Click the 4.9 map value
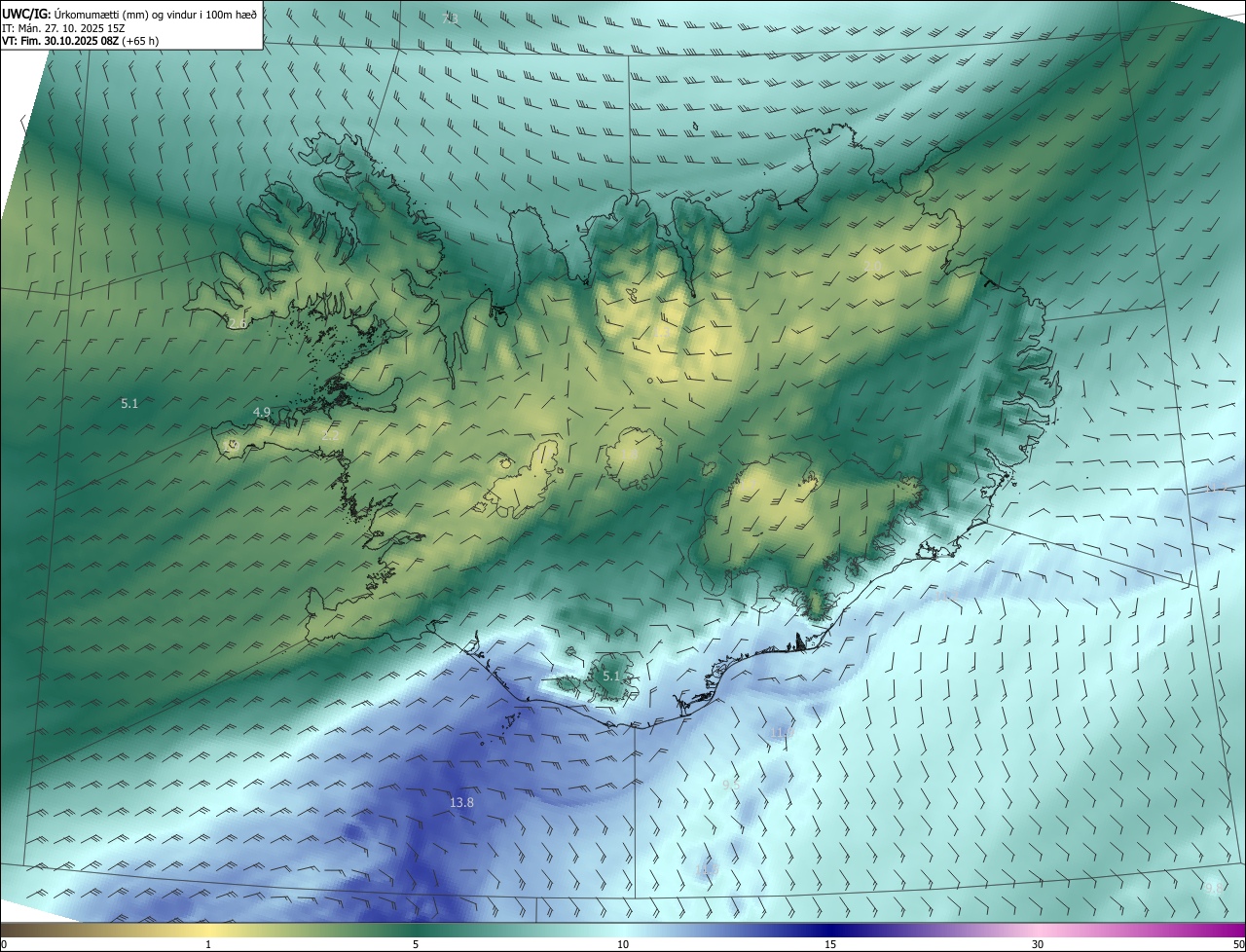The image size is (1246, 952). click(262, 413)
